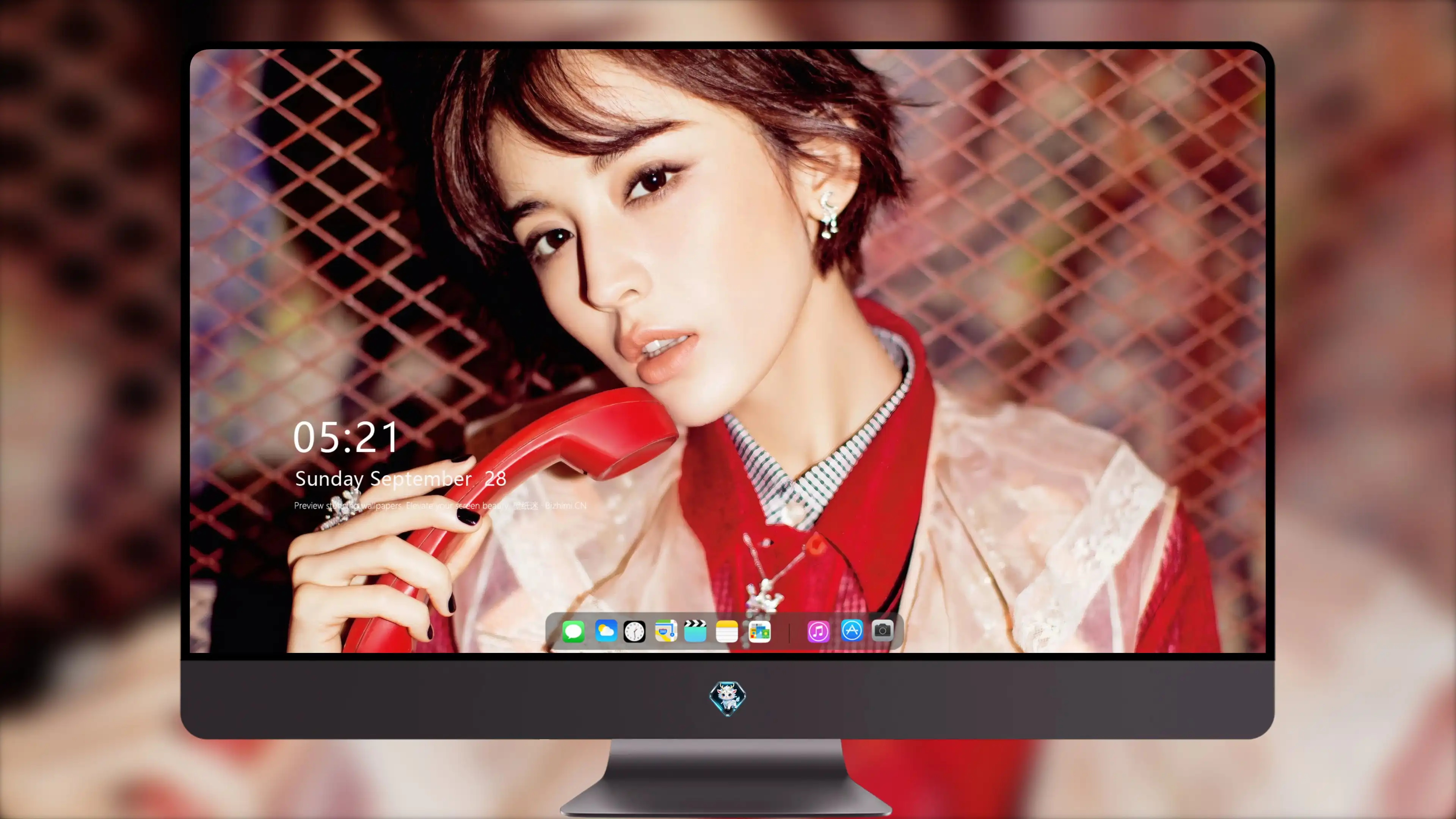Click the 05:21 clock display

[346, 437]
